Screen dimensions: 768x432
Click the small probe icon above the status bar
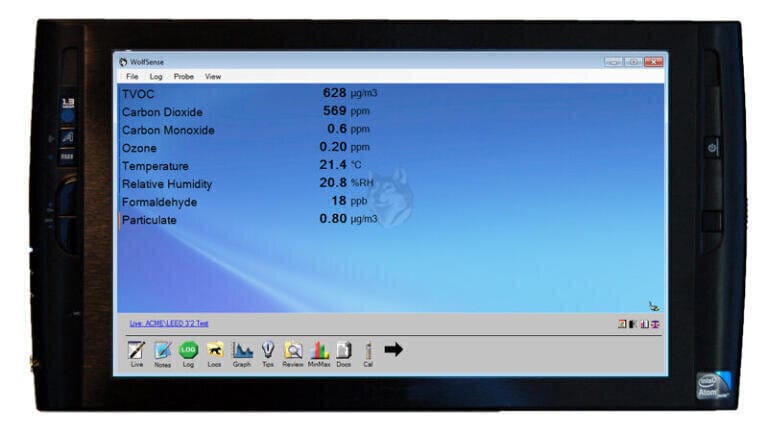click(x=654, y=306)
